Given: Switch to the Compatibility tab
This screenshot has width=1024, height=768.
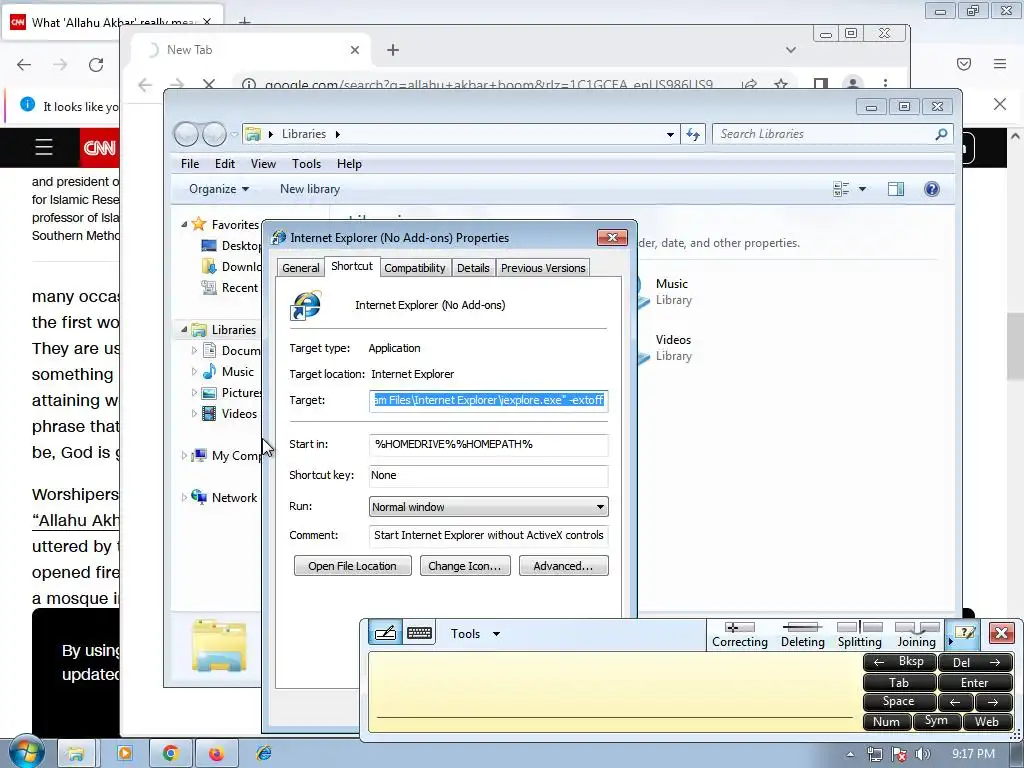Looking at the screenshot, I should point(415,268).
